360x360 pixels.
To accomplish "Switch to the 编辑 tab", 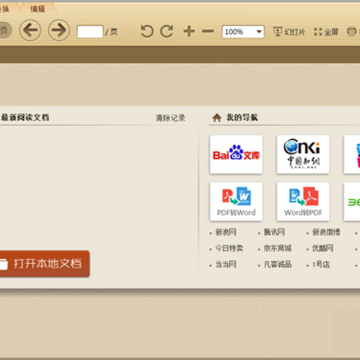I will (38, 9).
